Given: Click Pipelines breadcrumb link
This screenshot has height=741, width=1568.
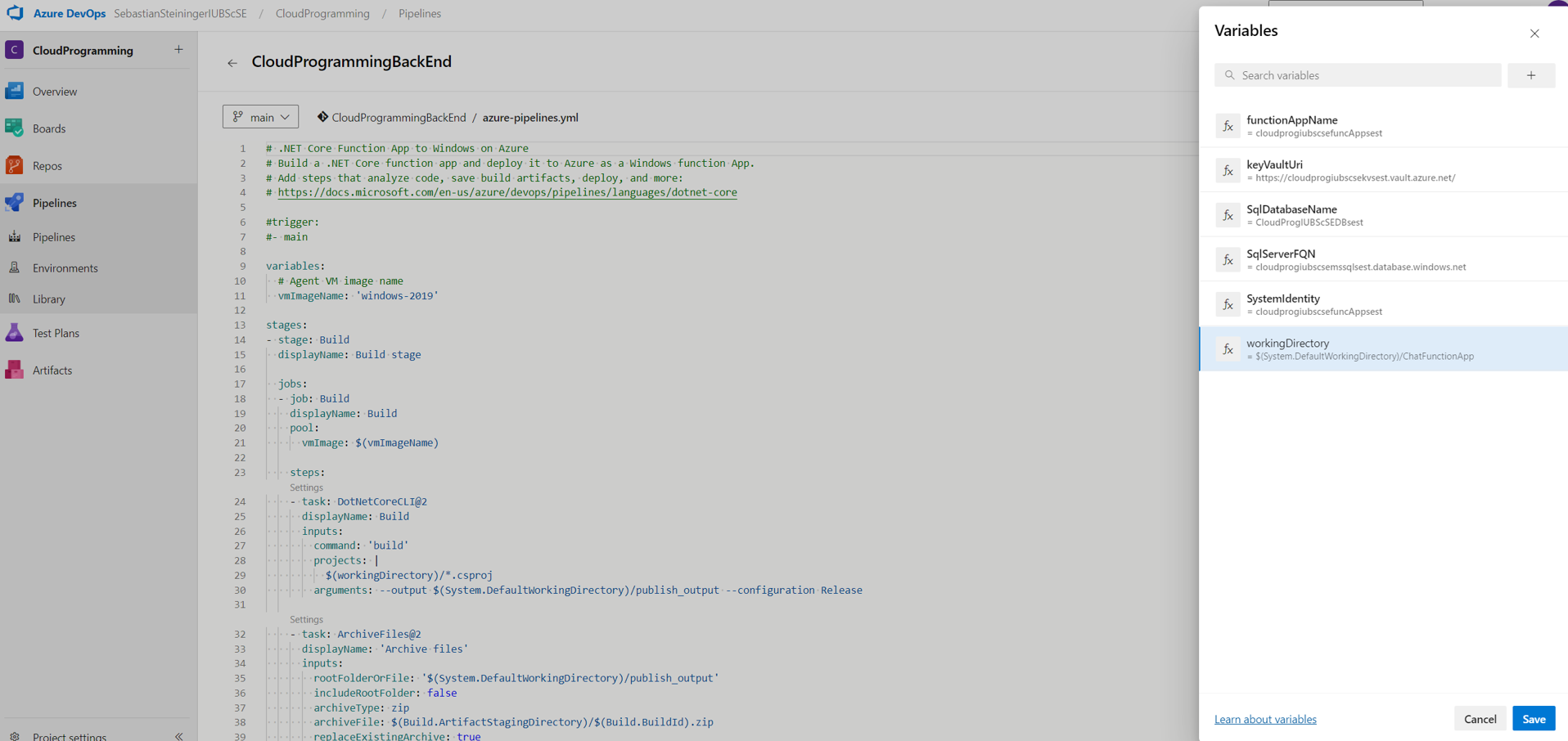Looking at the screenshot, I should (x=420, y=13).
